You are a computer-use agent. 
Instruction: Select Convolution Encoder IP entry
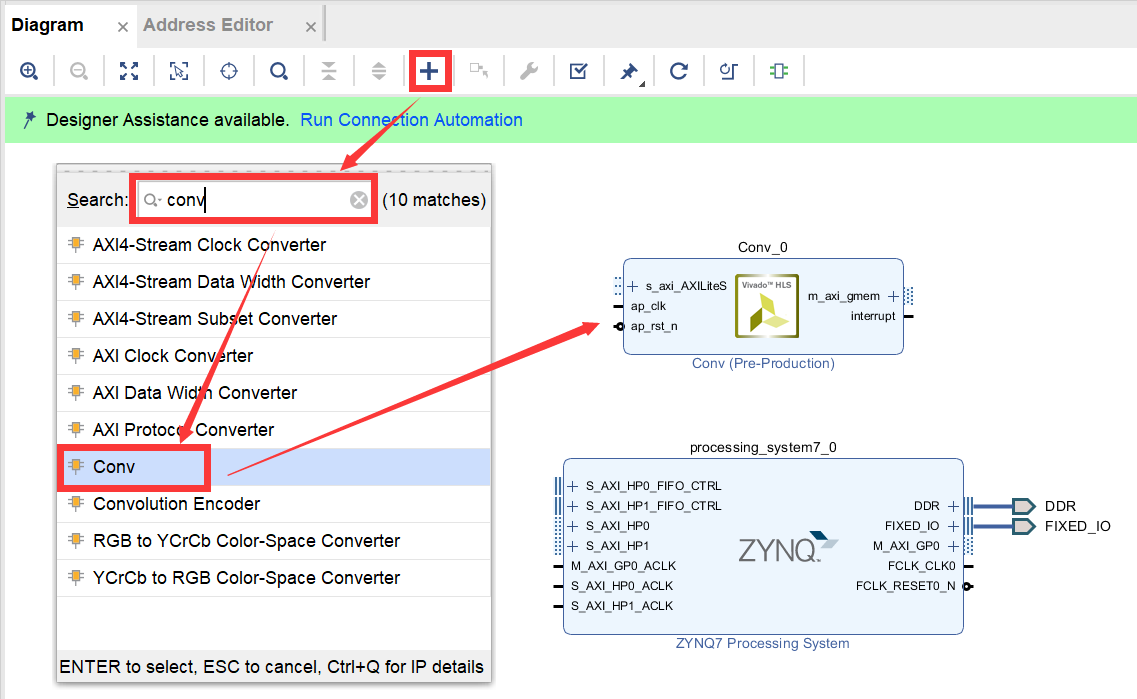pos(176,504)
